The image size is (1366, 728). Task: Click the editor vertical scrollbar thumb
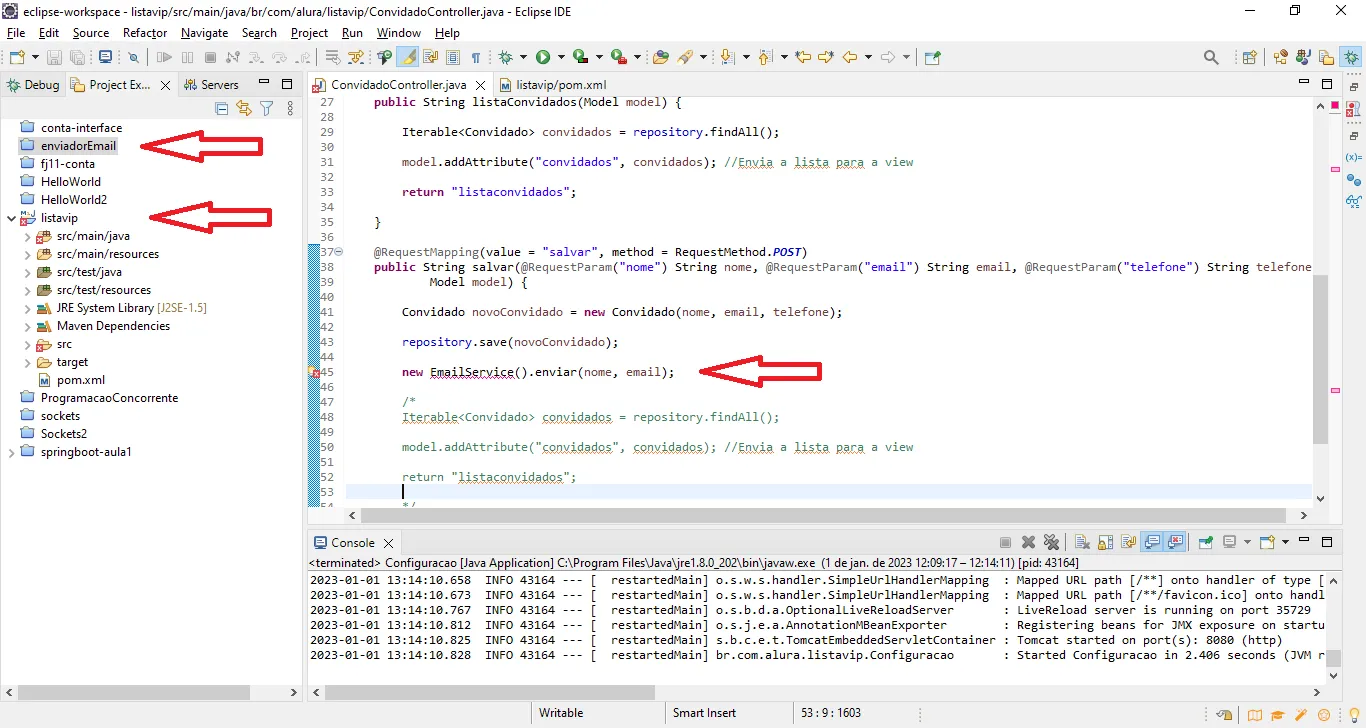(1320, 360)
